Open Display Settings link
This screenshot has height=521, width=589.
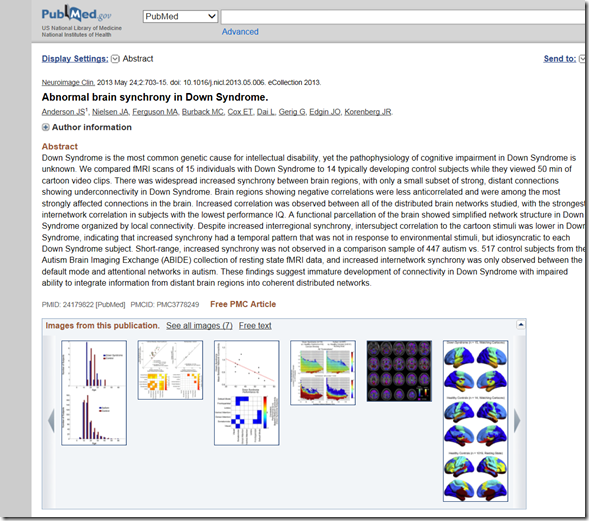(75, 59)
